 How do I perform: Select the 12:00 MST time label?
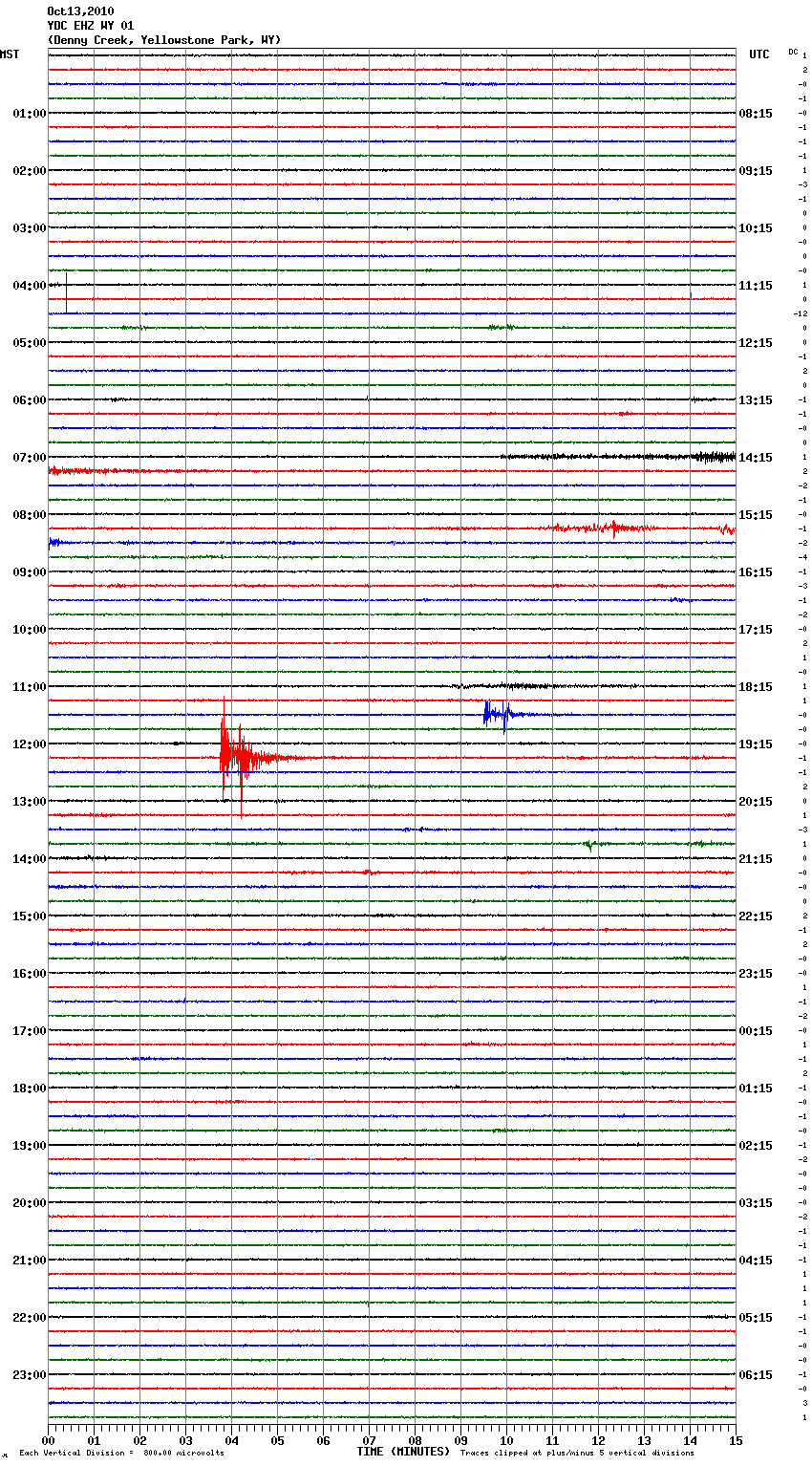click(30, 744)
